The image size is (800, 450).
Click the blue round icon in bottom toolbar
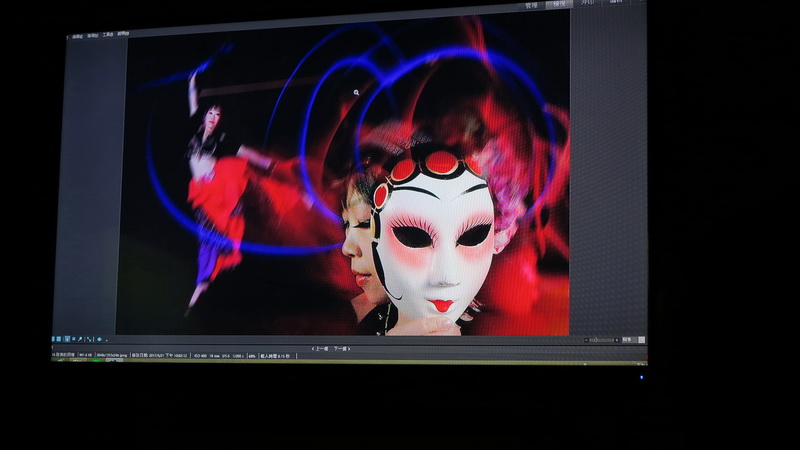pos(99,339)
